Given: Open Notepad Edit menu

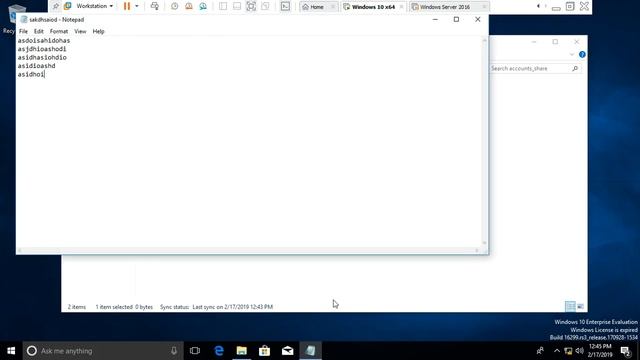Looking at the screenshot, I should [39, 31].
